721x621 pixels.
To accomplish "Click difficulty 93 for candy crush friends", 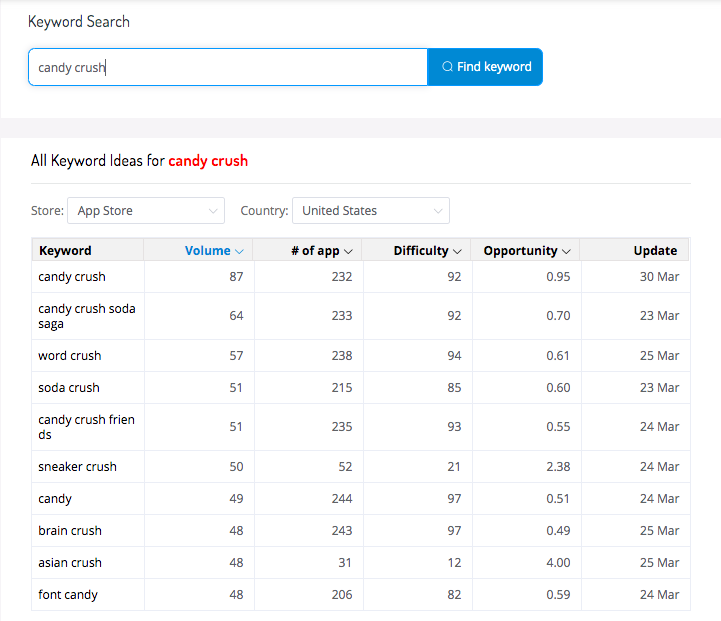I will 454,427.
